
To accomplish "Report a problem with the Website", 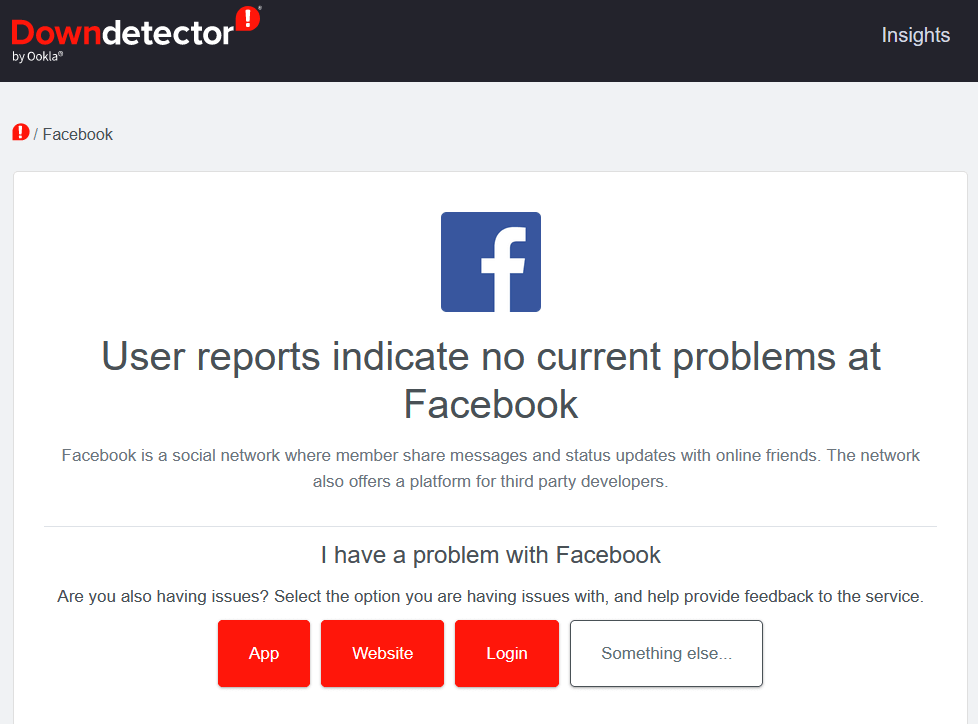I will (x=382, y=654).
